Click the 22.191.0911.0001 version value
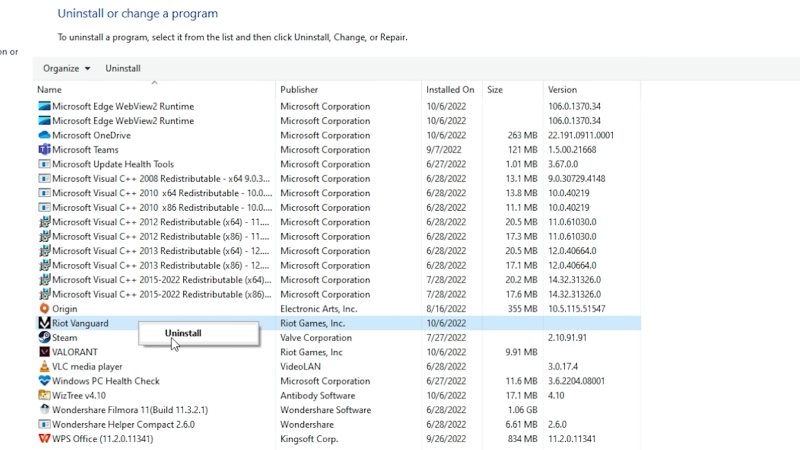This screenshot has height=450, width=800. click(x=581, y=135)
